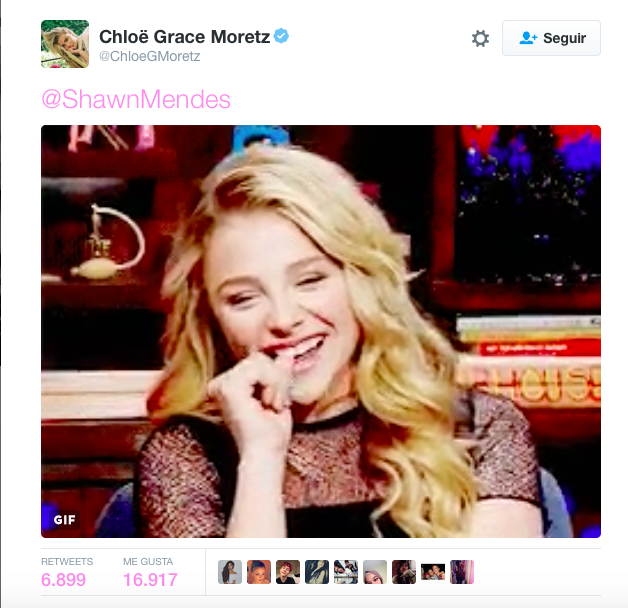Open the purple and pink avatar

click(x=462, y=572)
